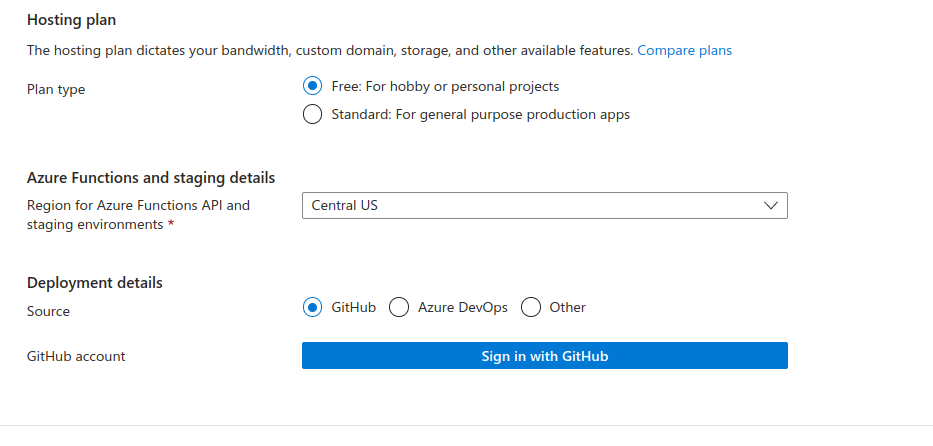933x446 pixels.
Task: Click the 'Hosting plan' section heading
Action: [x=71, y=20]
